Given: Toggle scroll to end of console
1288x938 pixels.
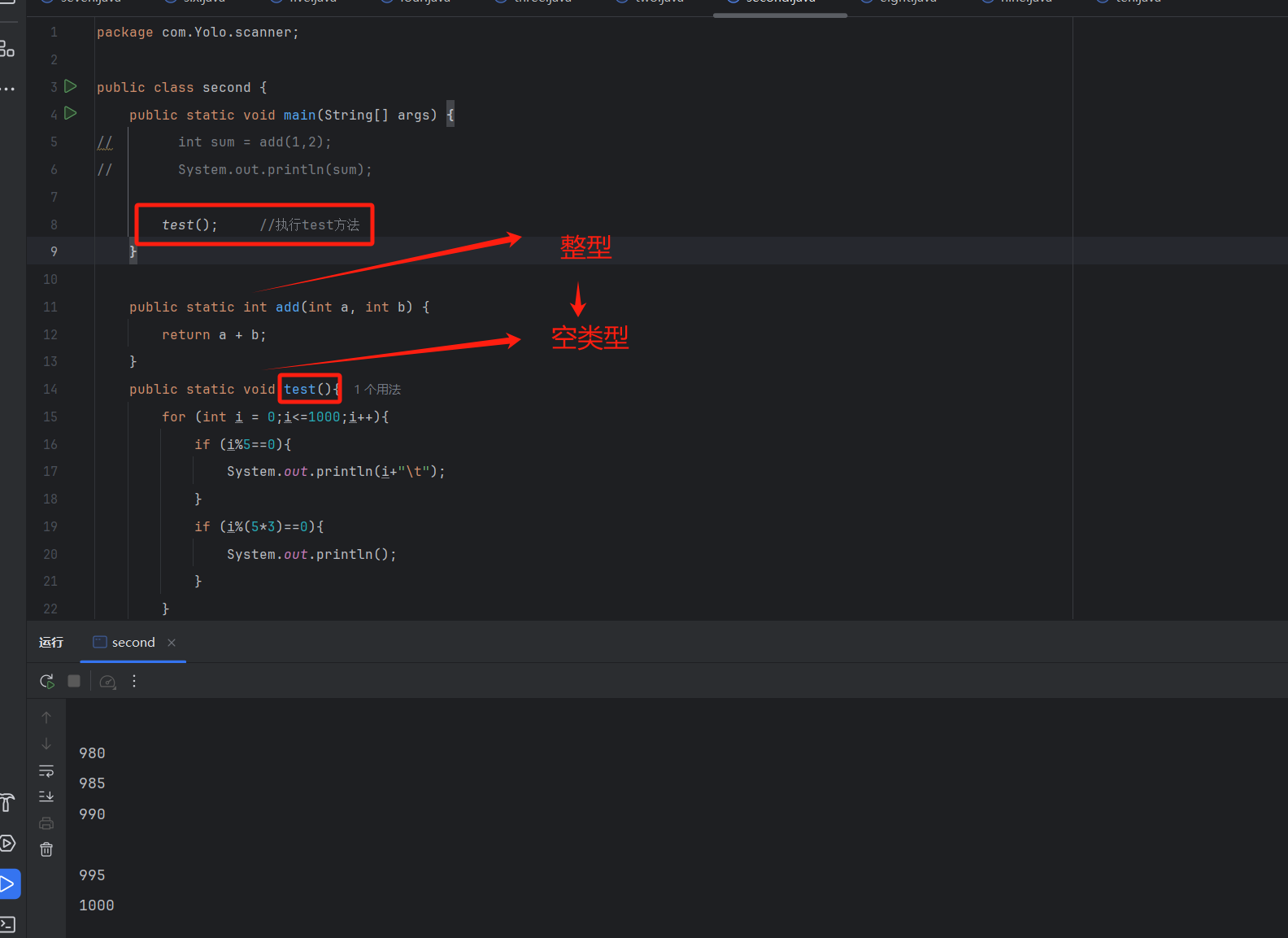Looking at the screenshot, I should (46, 796).
